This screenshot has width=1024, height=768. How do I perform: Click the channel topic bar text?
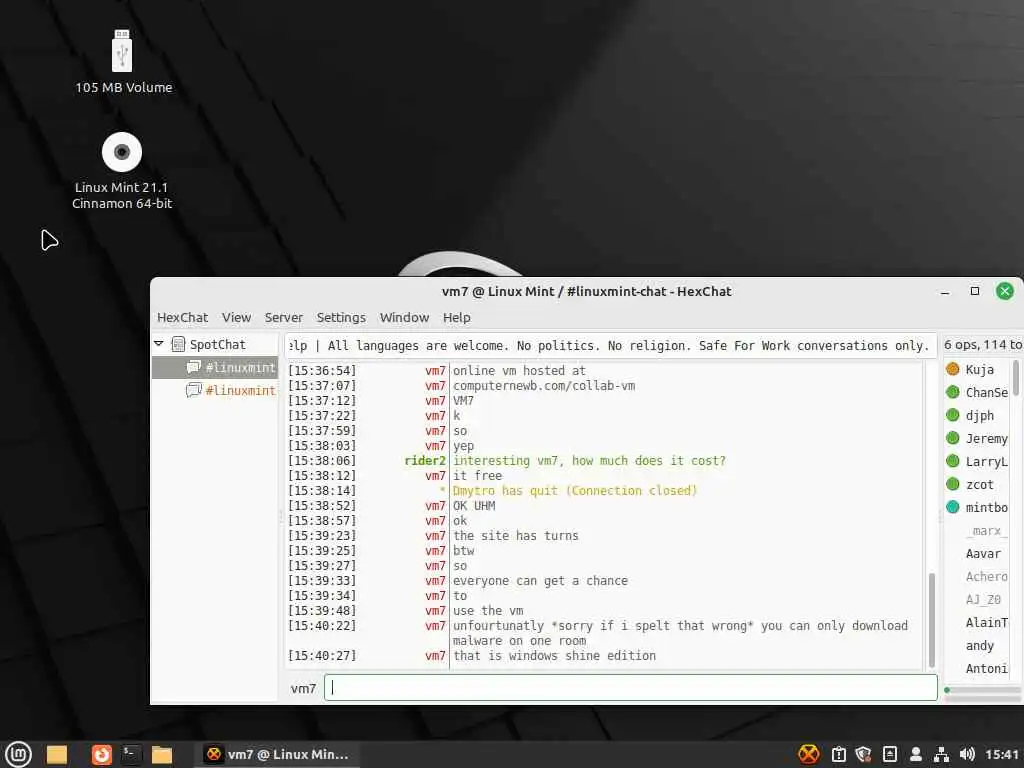[x=609, y=345]
